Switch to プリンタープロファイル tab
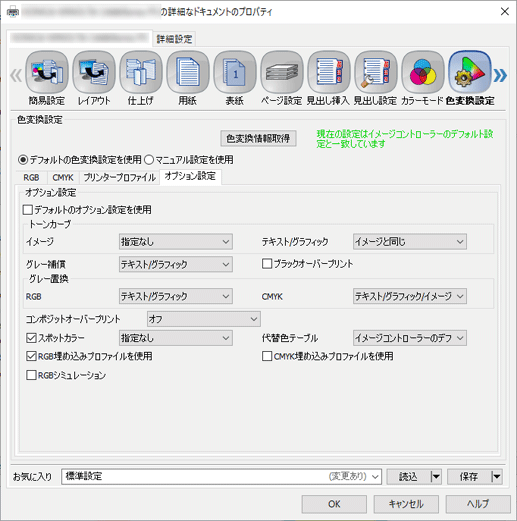The width and height of the screenshot is (517, 521). 119,178
